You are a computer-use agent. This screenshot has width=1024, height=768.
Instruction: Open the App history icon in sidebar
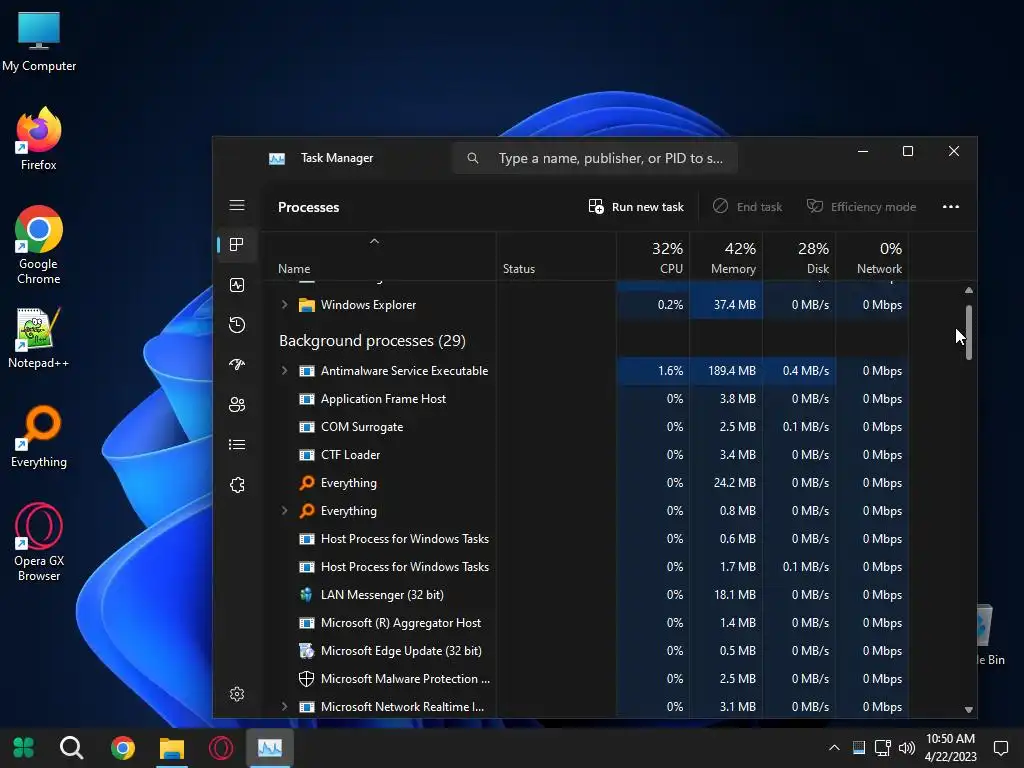click(237, 325)
